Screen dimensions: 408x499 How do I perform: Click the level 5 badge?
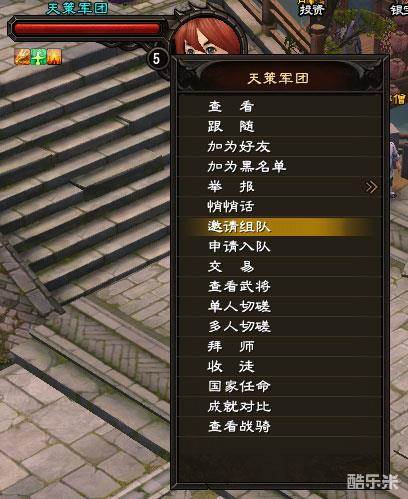pyautogui.click(x=157, y=59)
